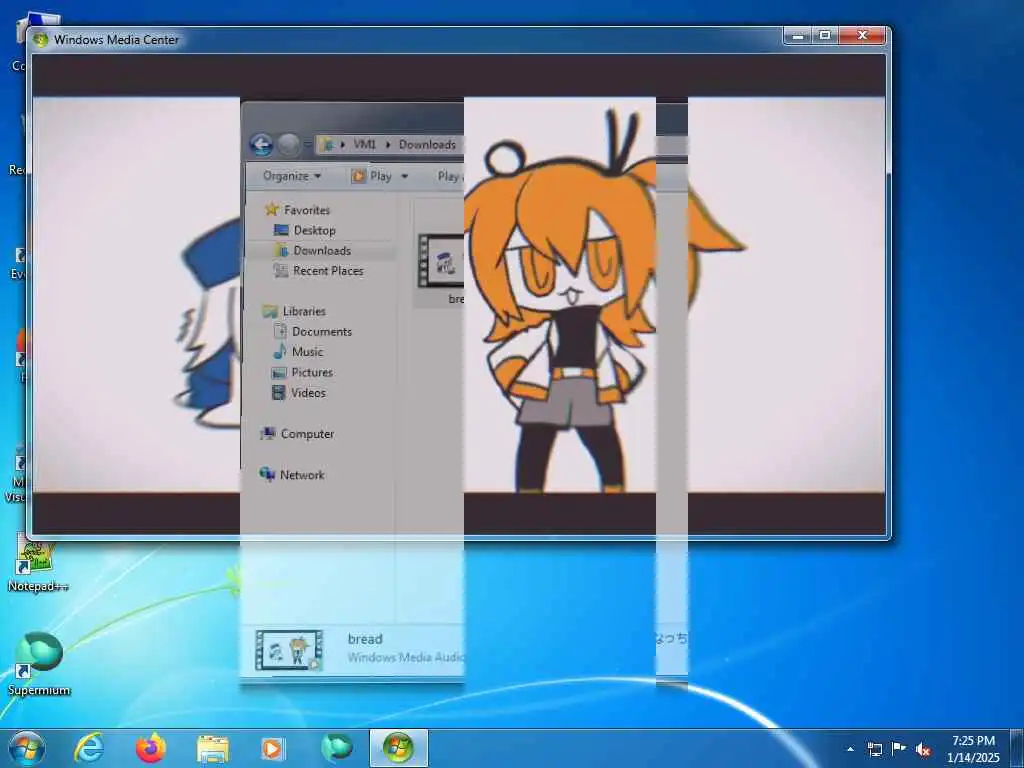Click the Forward arrow in the Explorer video
This screenshot has width=1024, height=768.
288,144
